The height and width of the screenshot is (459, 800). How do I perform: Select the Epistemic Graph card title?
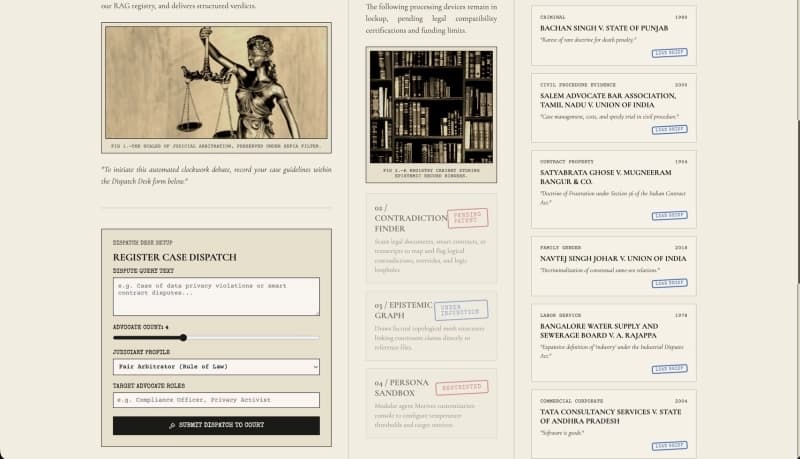403,310
